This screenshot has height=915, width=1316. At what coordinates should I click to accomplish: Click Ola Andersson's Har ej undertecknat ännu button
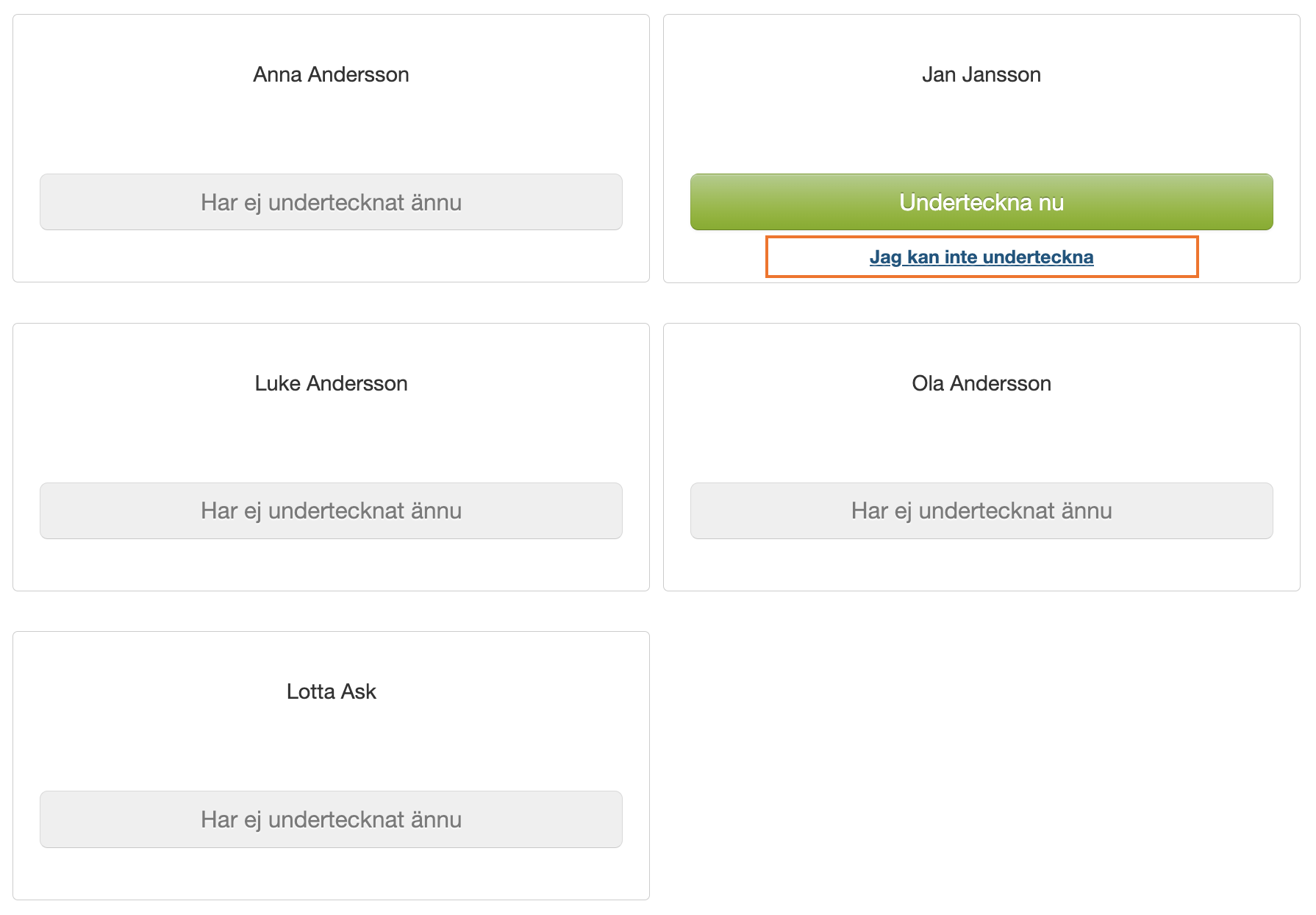(x=981, y=510)
